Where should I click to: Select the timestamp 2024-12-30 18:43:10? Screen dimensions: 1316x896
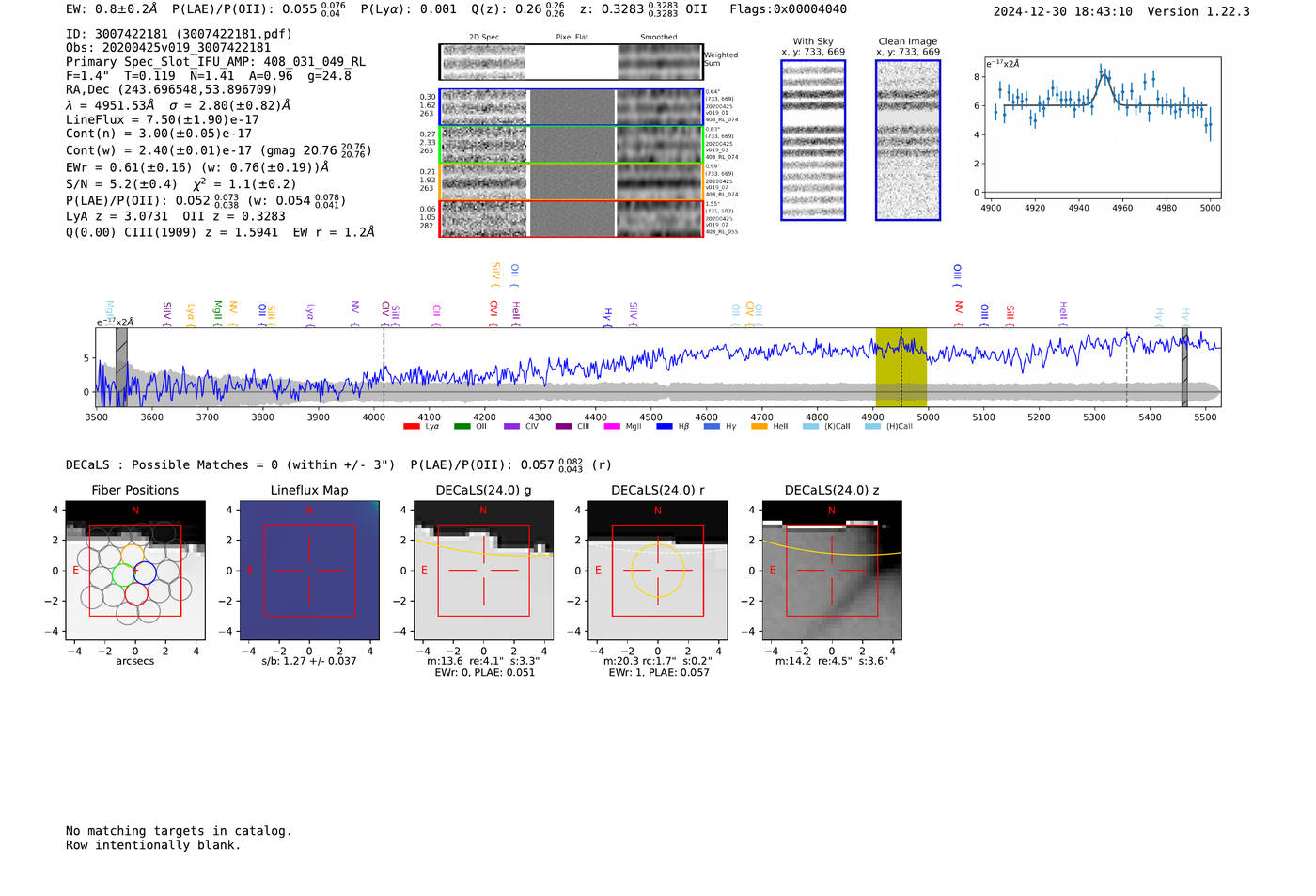click(x=1063, y=11)
